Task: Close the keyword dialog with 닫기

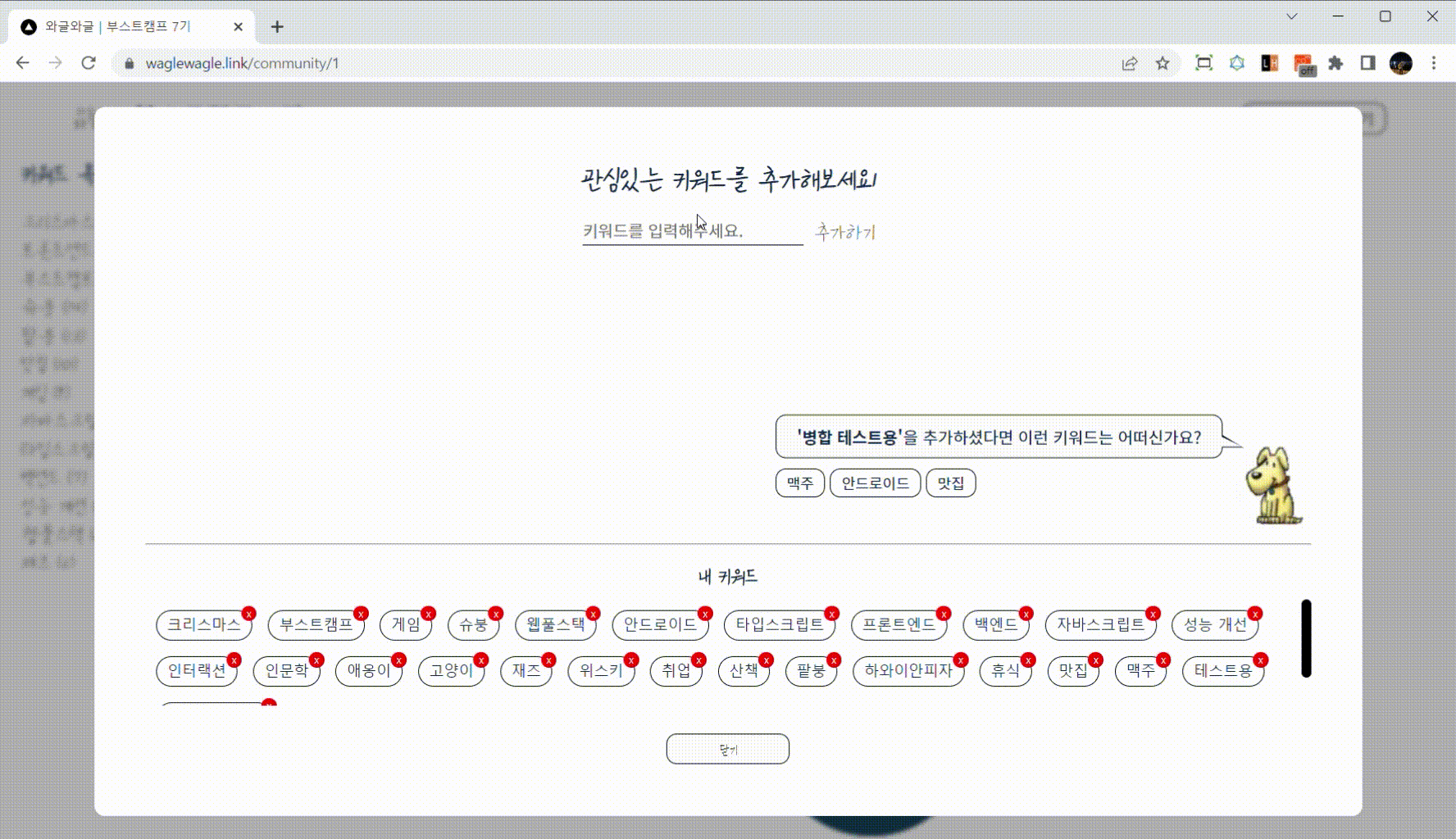Action: click(x=728, y=749)
